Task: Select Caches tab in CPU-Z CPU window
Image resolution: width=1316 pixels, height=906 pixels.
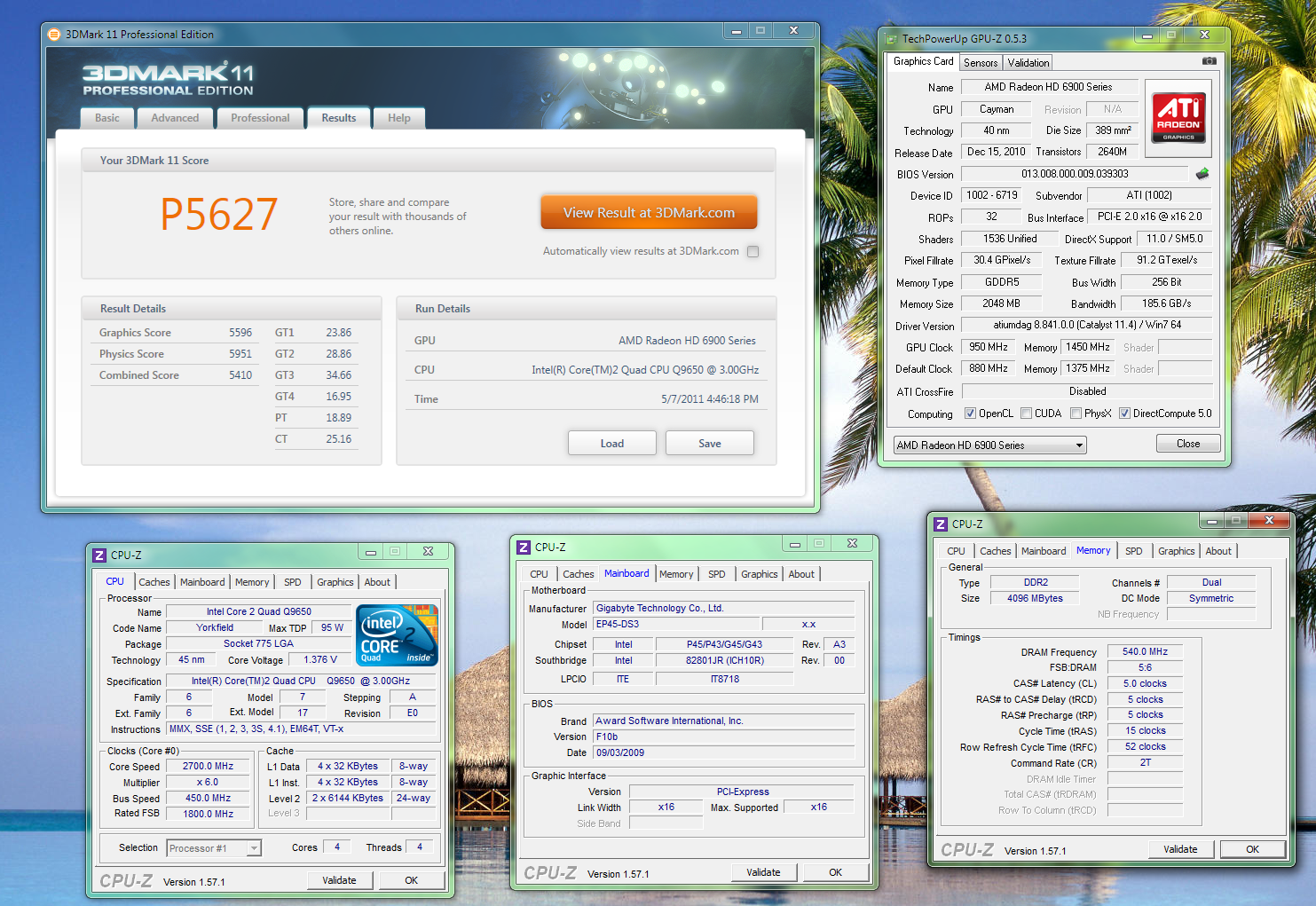Action: point(154,582)
